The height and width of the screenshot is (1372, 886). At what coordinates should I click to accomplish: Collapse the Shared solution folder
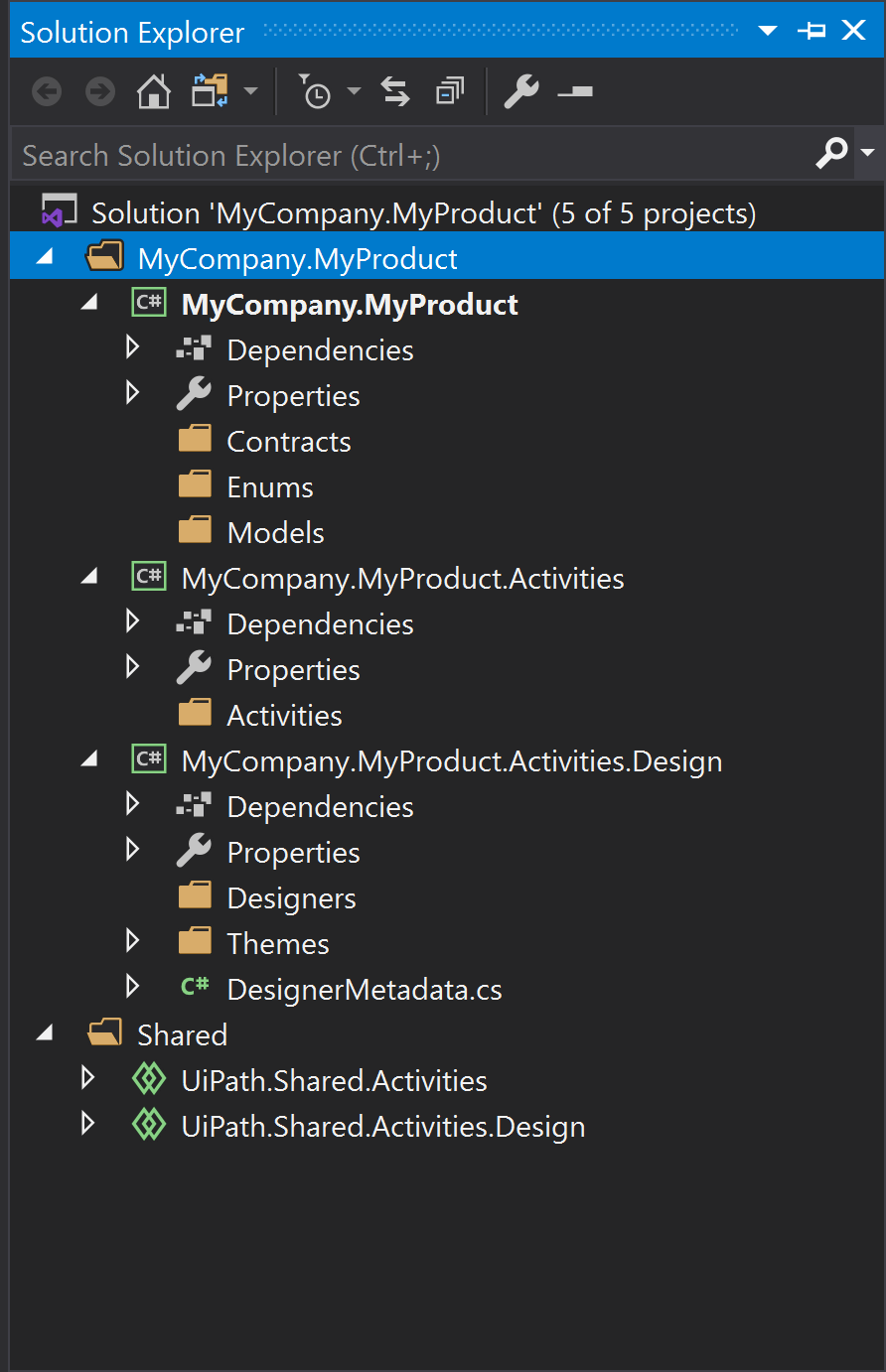pos(45,1033)
